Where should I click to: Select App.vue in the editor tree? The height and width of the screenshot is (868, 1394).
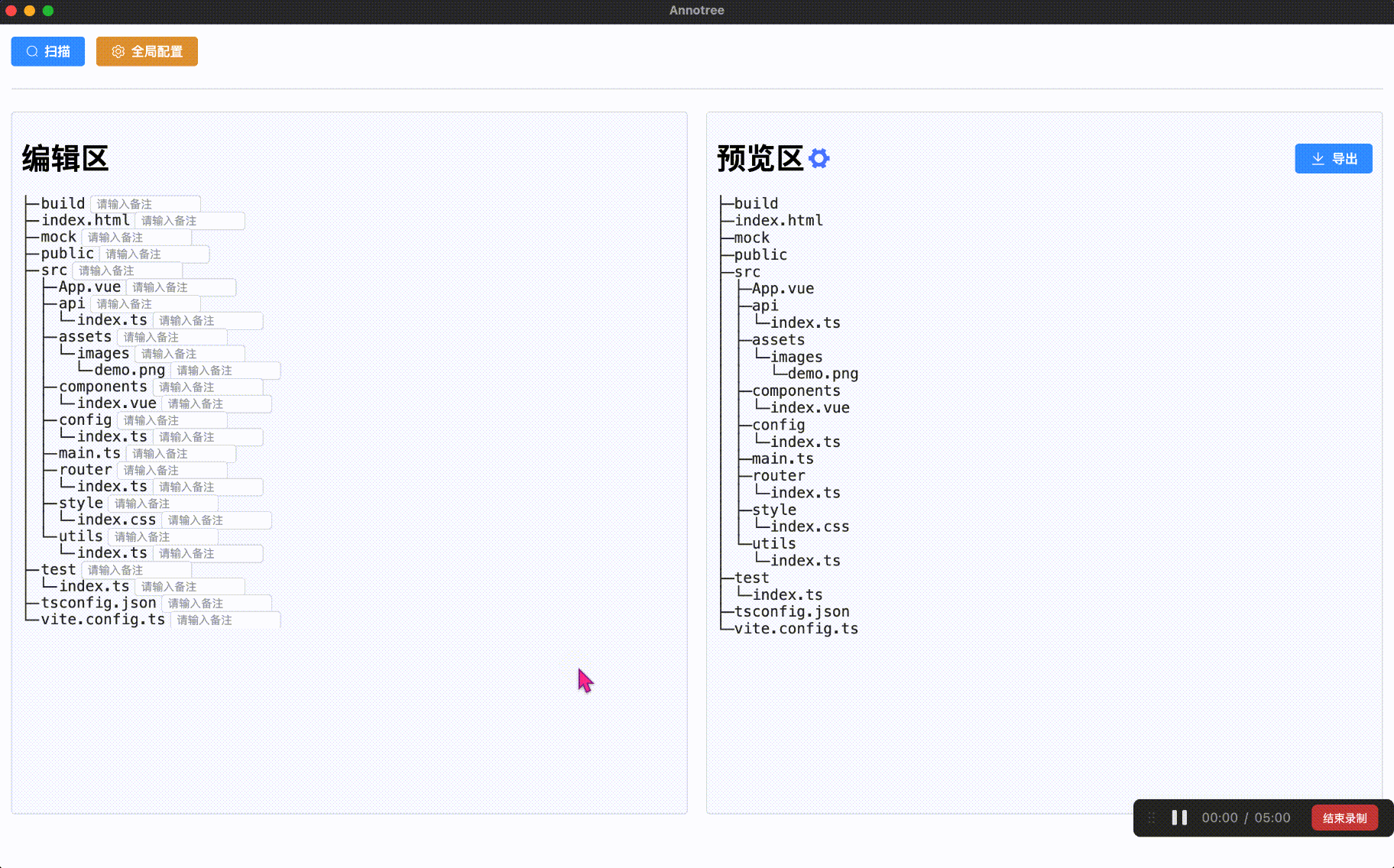89,287
